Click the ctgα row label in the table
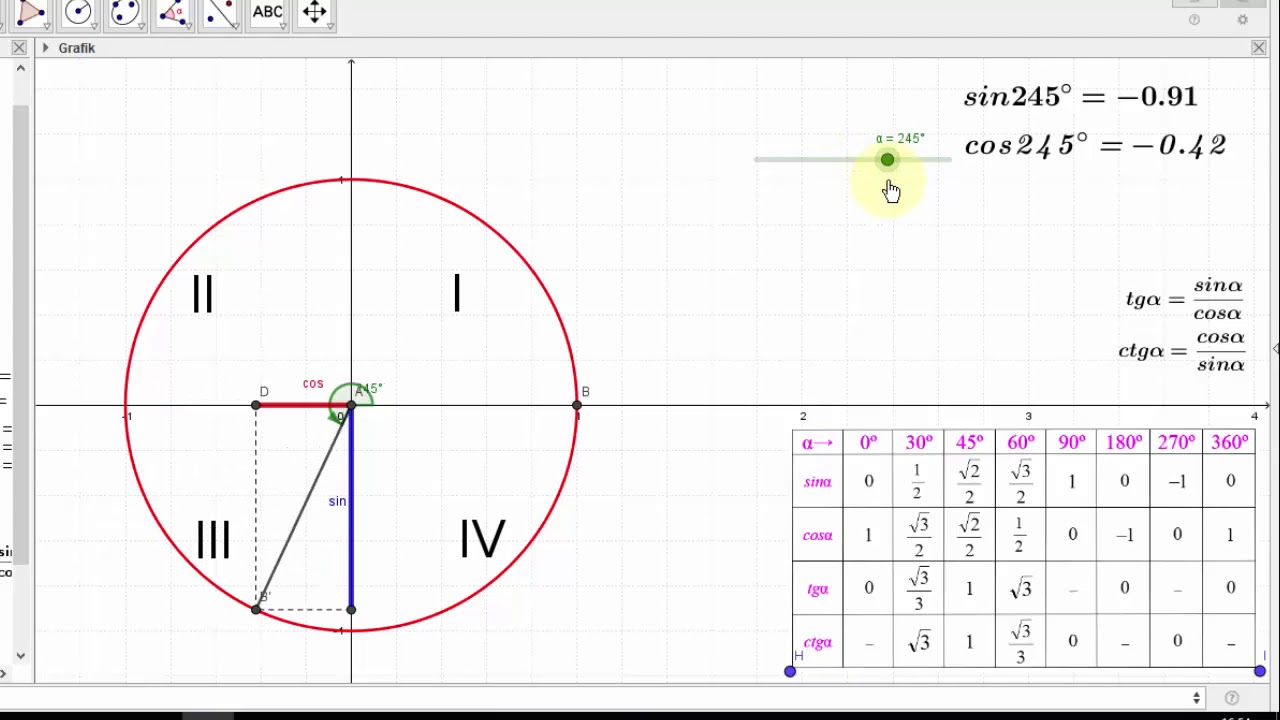The width and height of the screenshot is (1280, 720). [818, 642]
